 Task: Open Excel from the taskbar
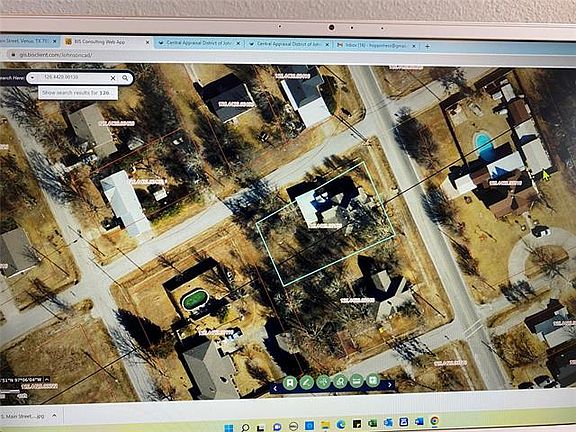click(x=372, y=423)
